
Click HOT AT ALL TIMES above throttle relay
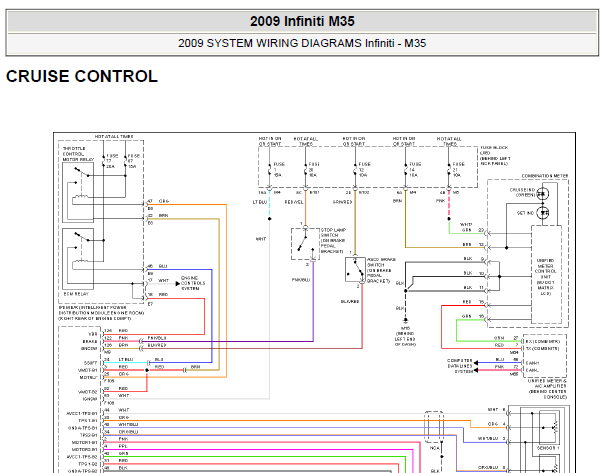click(114, 137)
